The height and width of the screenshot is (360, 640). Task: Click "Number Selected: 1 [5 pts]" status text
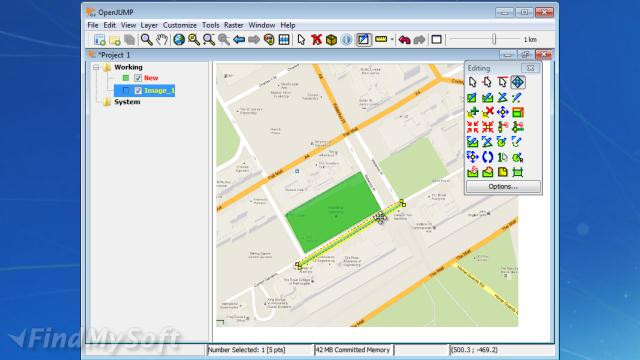click(247, 350)
